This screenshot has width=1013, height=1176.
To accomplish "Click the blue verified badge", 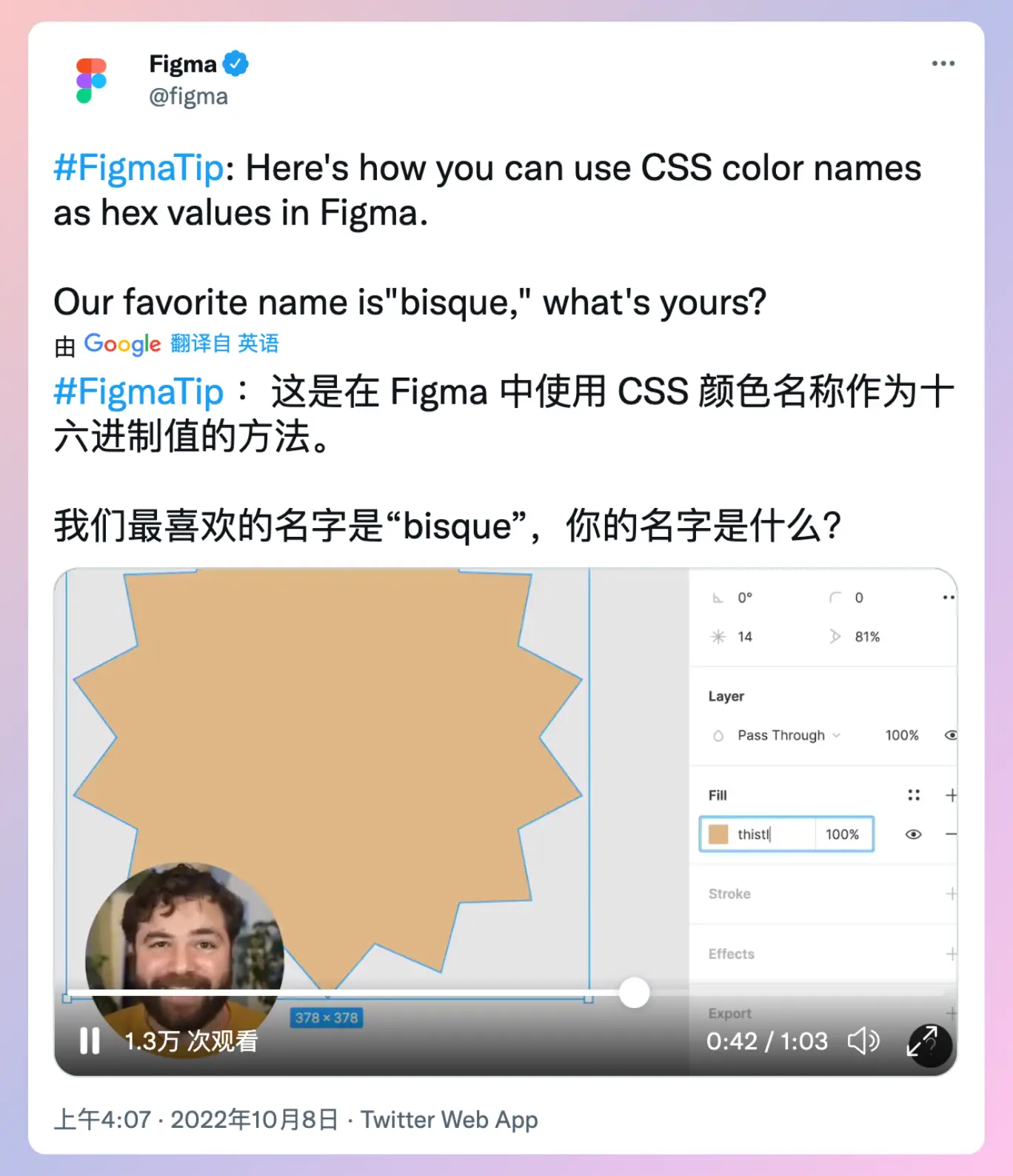I will [236, 64].
